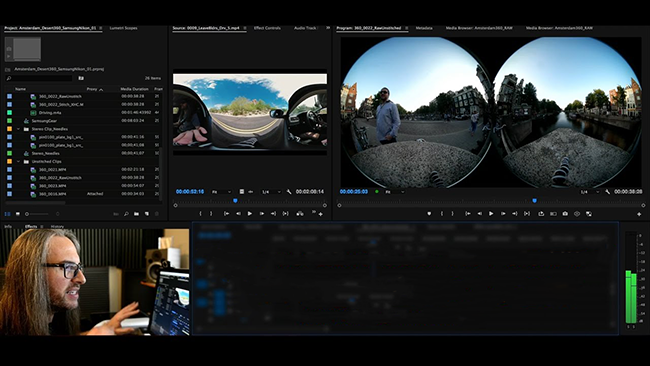Toggle VR video display in Program monitor
Viewport: 650px width, 366px height.
577,213
